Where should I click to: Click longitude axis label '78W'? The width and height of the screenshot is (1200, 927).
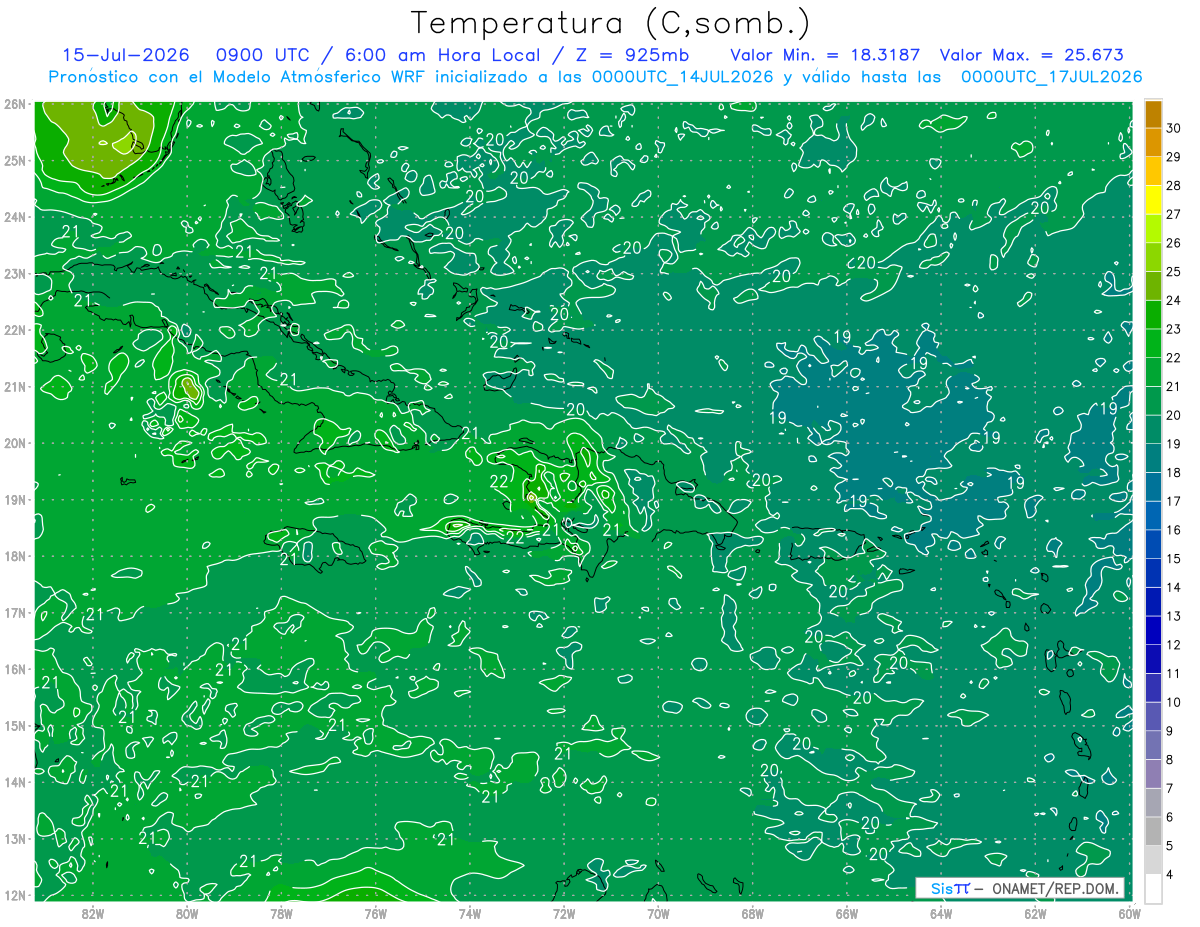click(281, 913)
